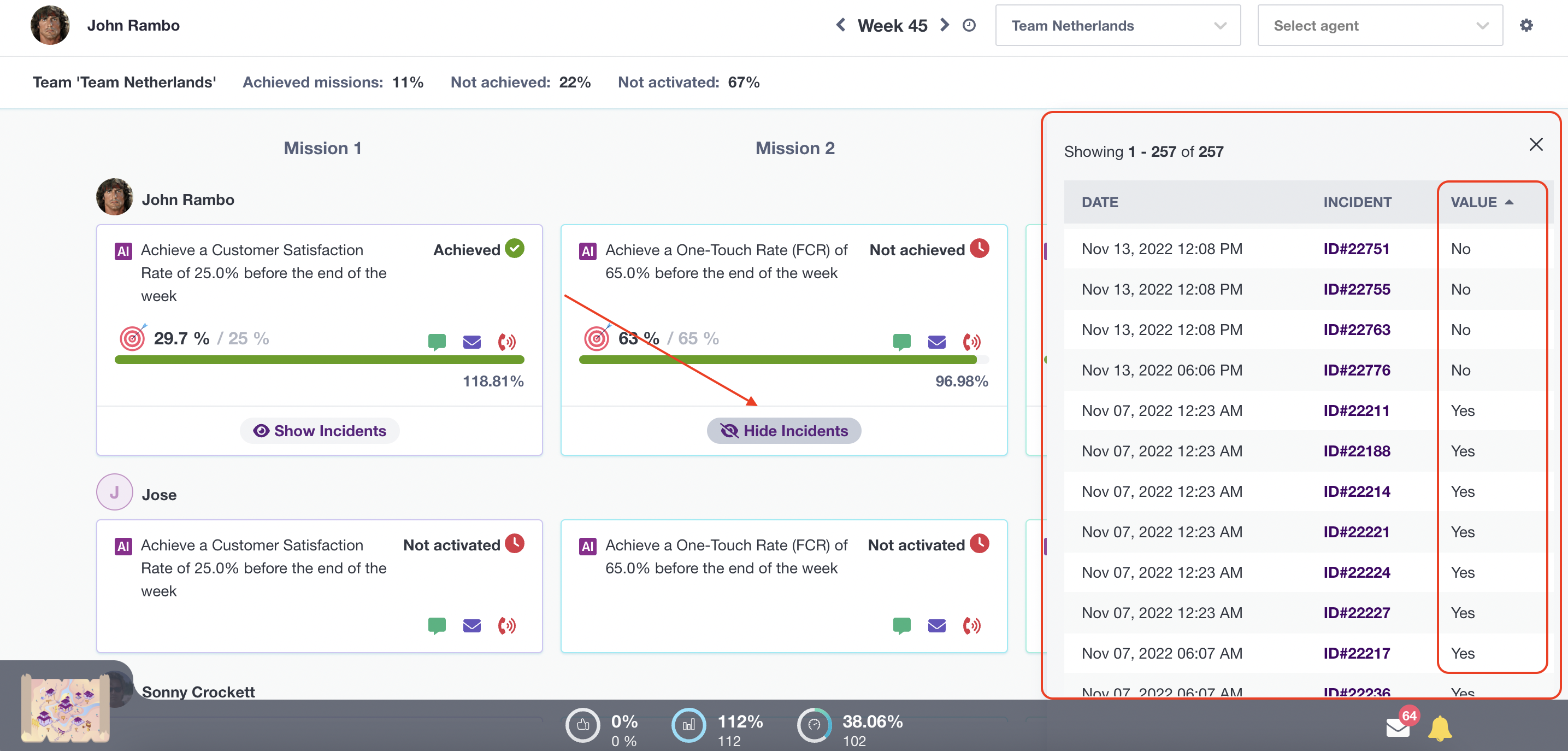Click the yellow notification bell
The width and height of the screenshot is (1568, 751).
1440,727
